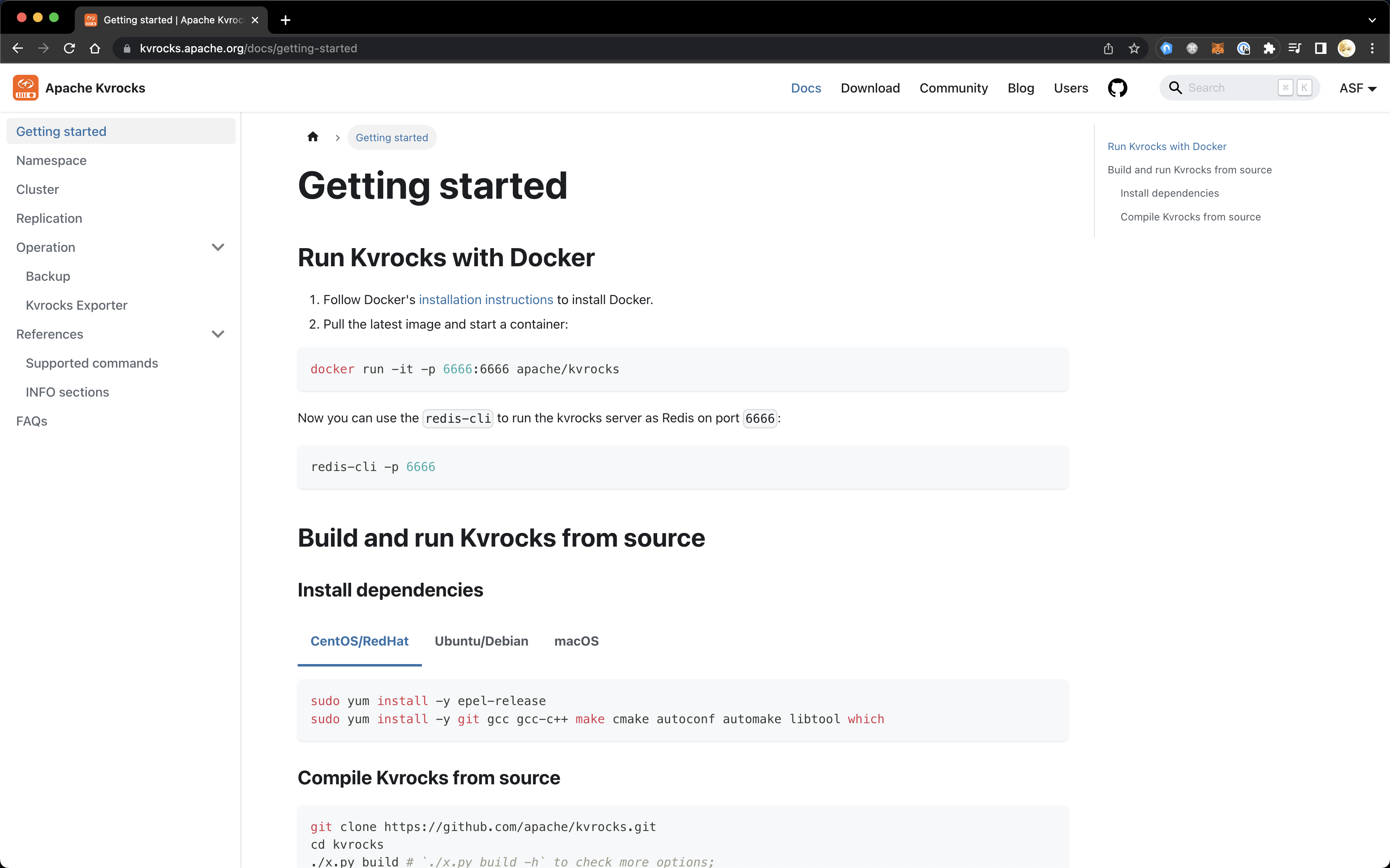
Task: Click the browser home button
Action: pyautogui.click(x=95, y=48)
